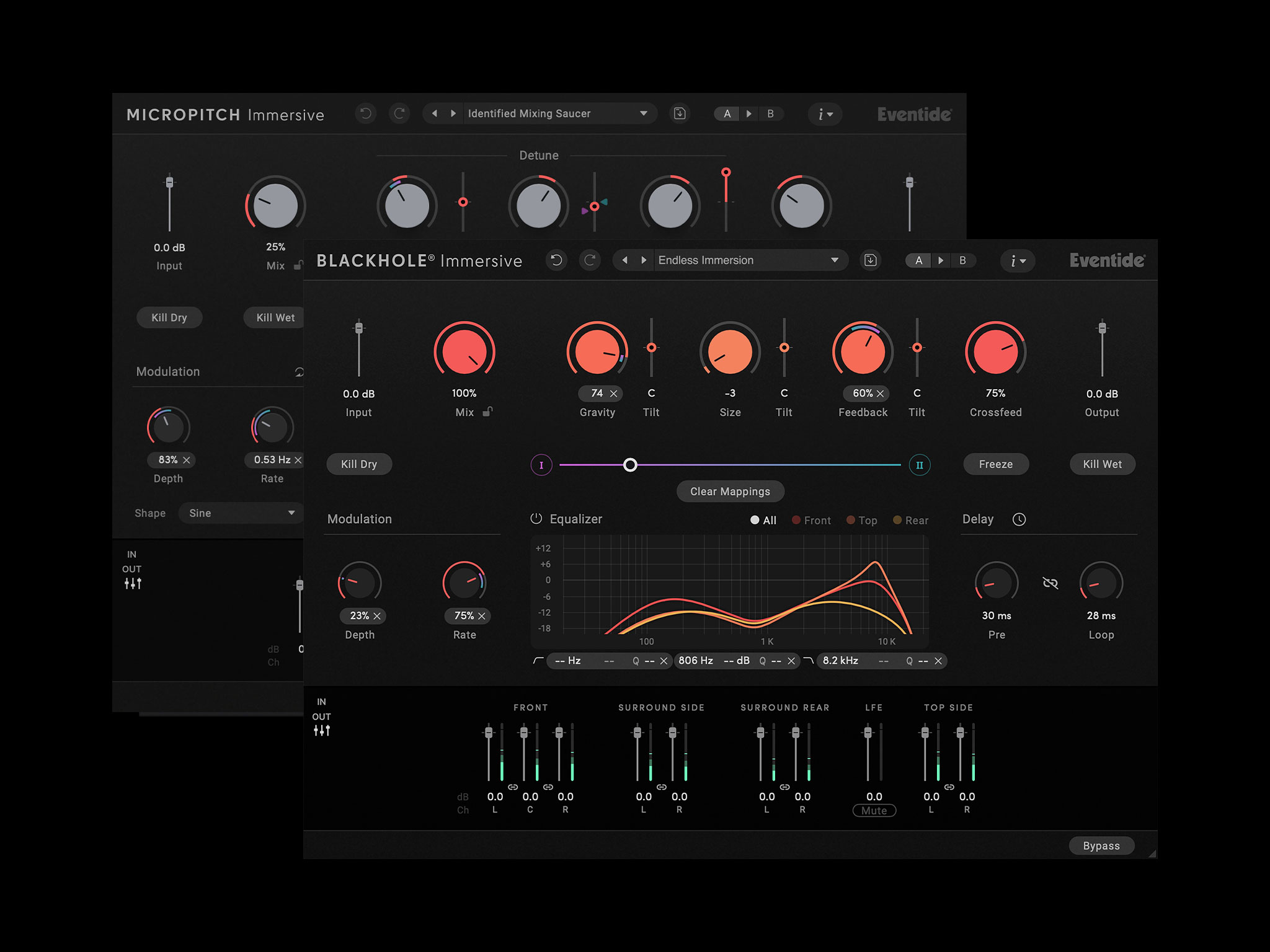Select the Top equalizer channel group
Screen dimensions: 1270x952
point(862,521)
